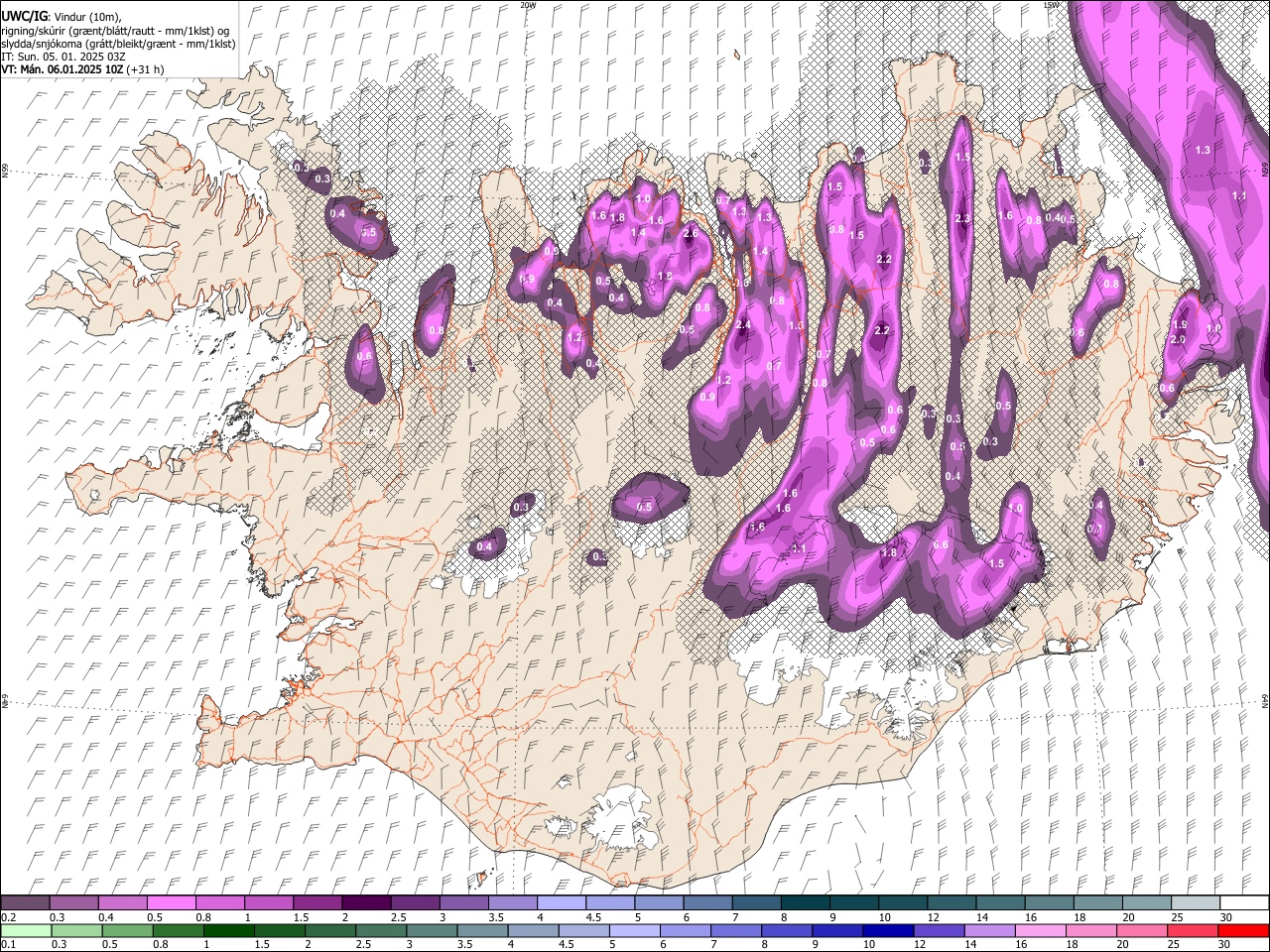Pick the 1–1.5 purple swatch in upper legend

pos(268,902)
